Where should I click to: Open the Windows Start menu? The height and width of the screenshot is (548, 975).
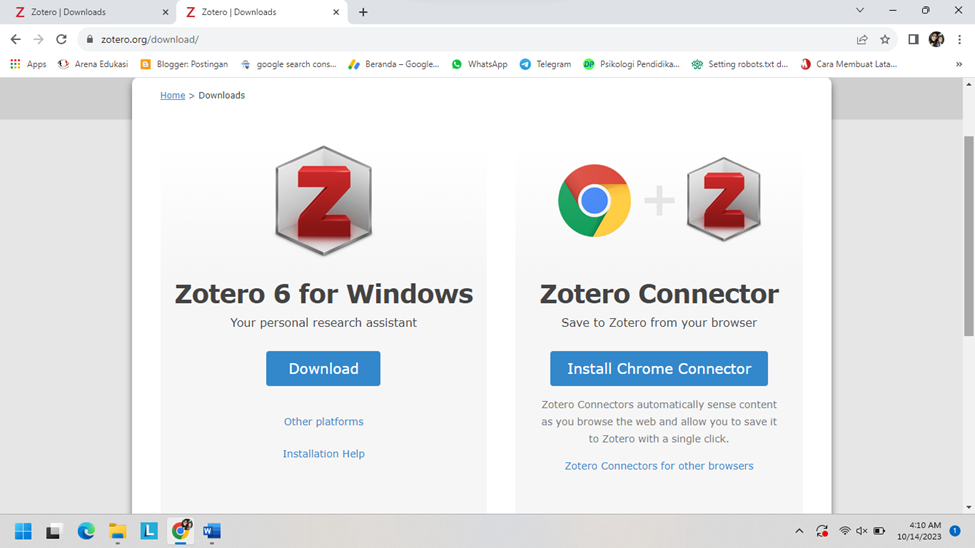coord(23,531)
